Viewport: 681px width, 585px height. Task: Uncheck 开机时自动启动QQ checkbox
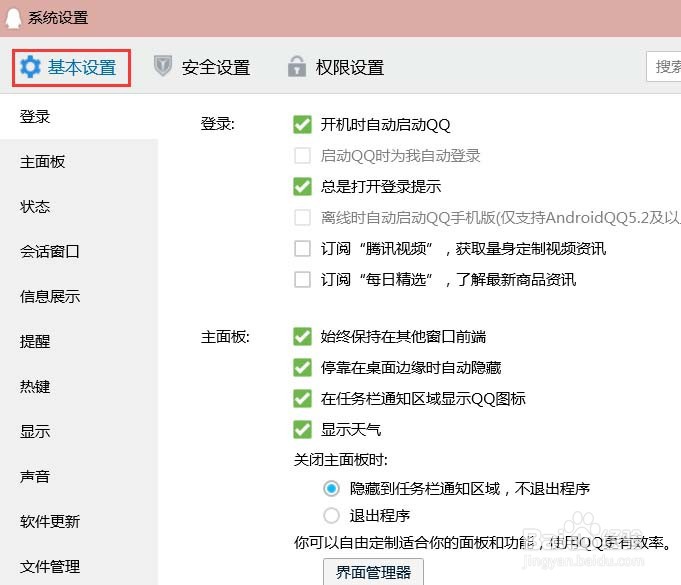[x=302, y=125]
